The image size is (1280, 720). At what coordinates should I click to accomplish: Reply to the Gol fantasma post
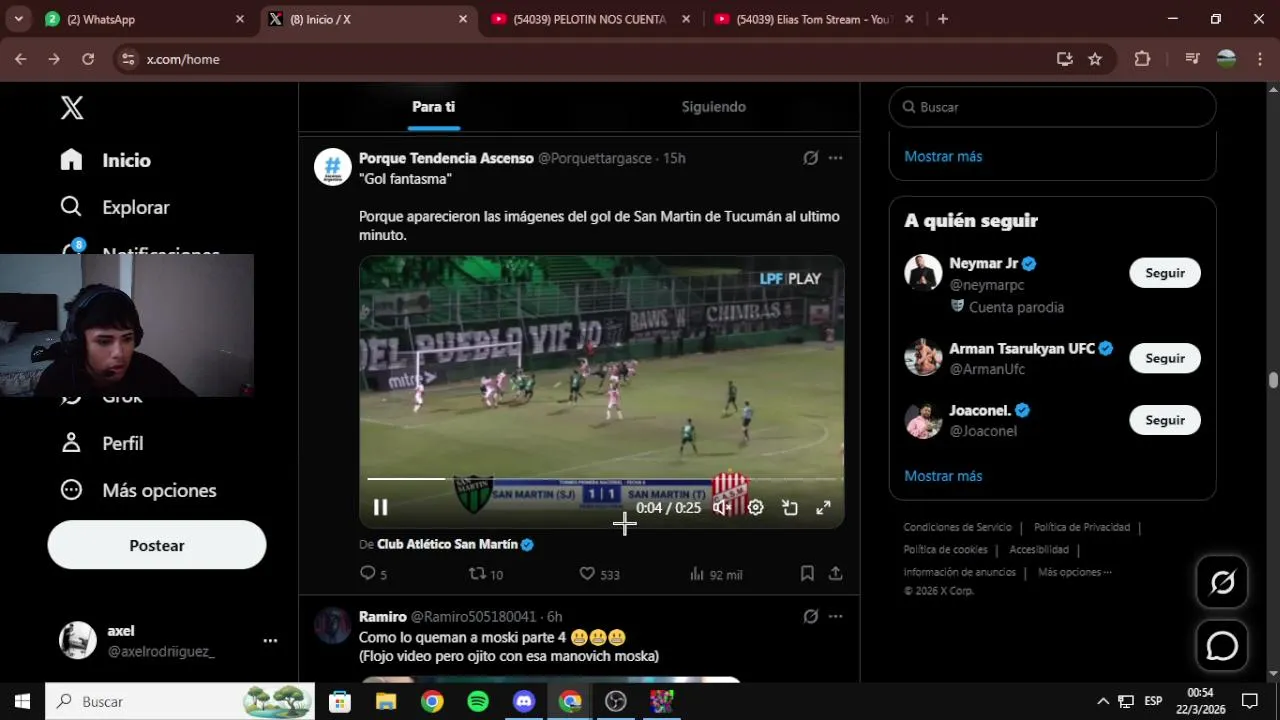373,574
